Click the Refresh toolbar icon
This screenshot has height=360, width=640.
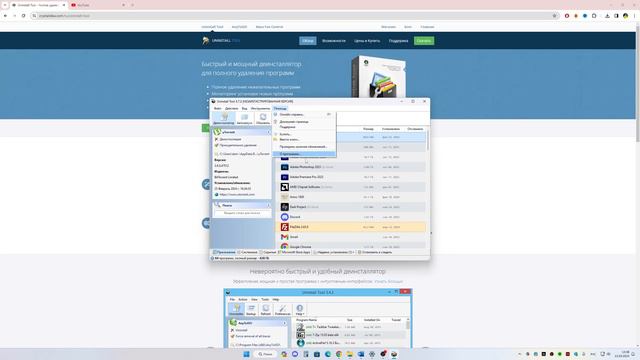[263, 118]
